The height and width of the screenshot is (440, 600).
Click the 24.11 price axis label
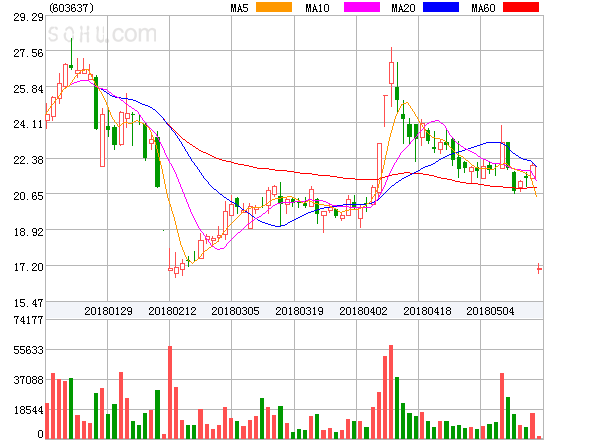(x=29, y=124)
